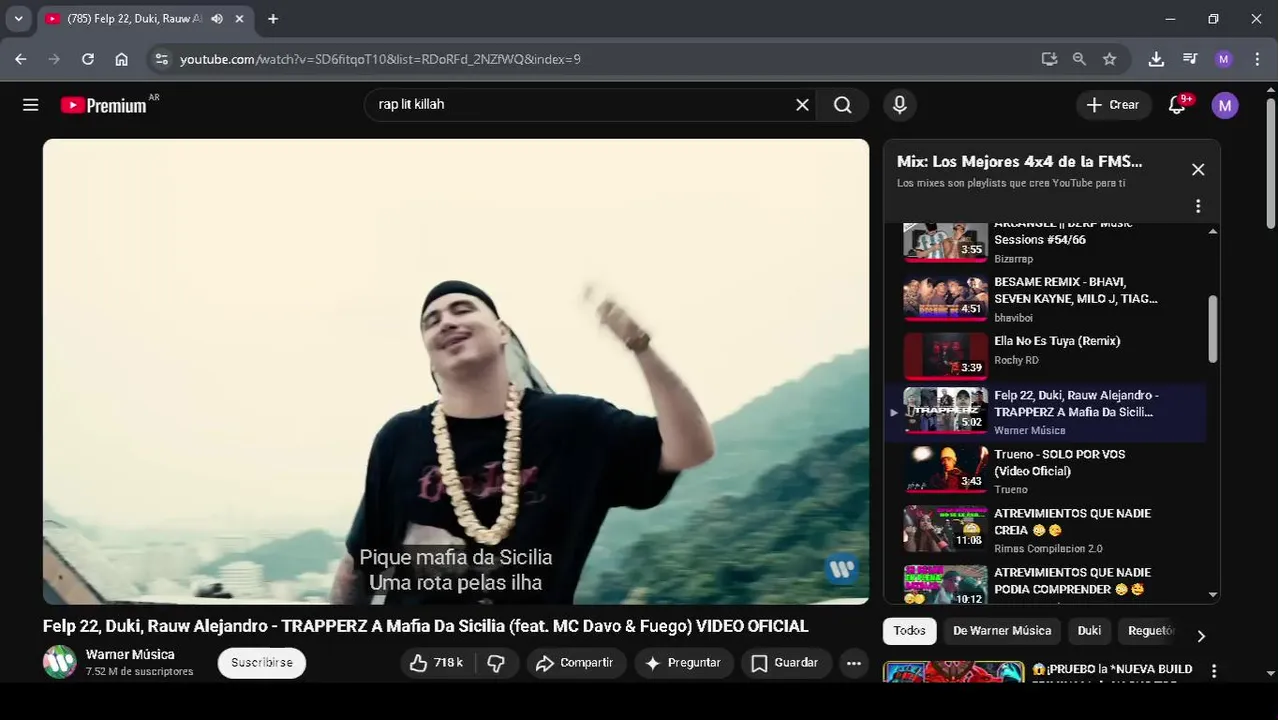Clear the search box text
Screen dimensions: 1278x720
click(x=802, y=105)
